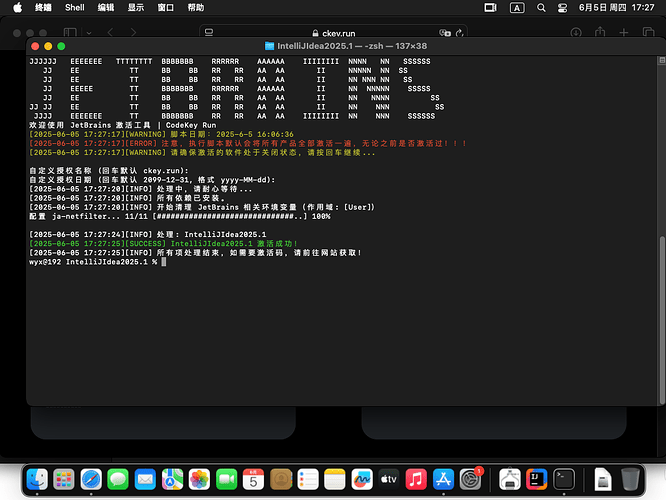Launch the Music app from the Dock
Viewport: 666px width, 500px height.
(x=416, y=480)
